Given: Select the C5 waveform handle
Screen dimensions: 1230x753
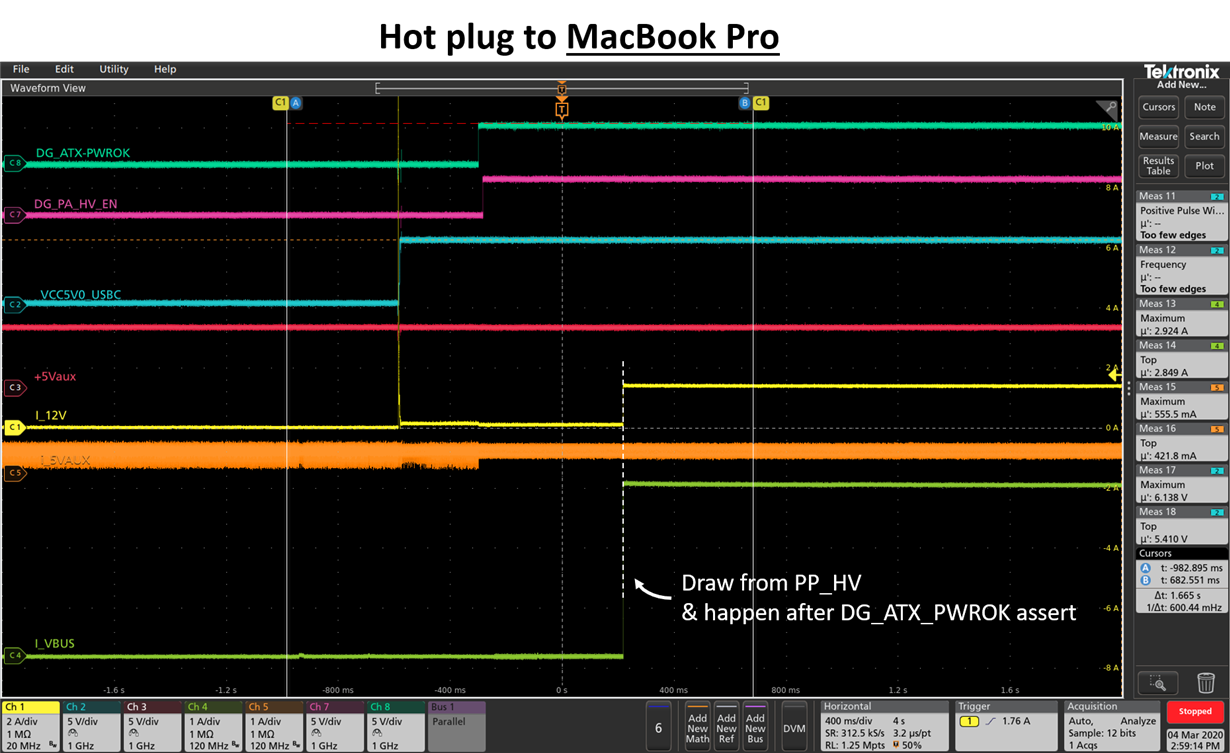Looking at the screenshot, I should (14, 472).
